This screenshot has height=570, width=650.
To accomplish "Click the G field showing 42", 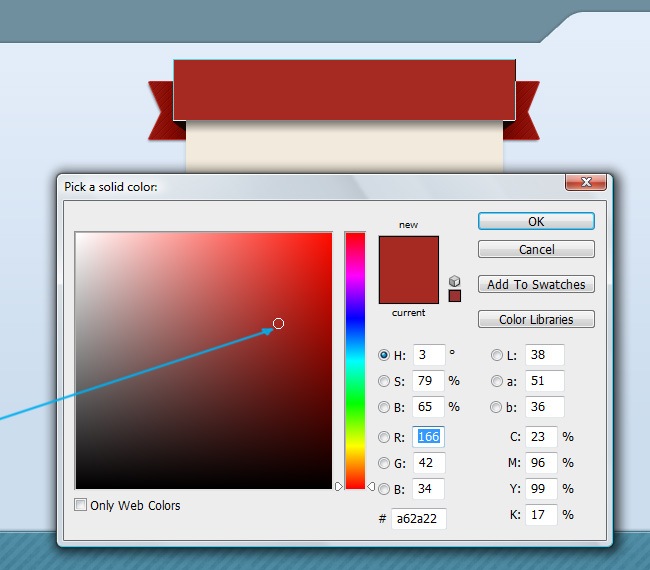I will (429, 463).
